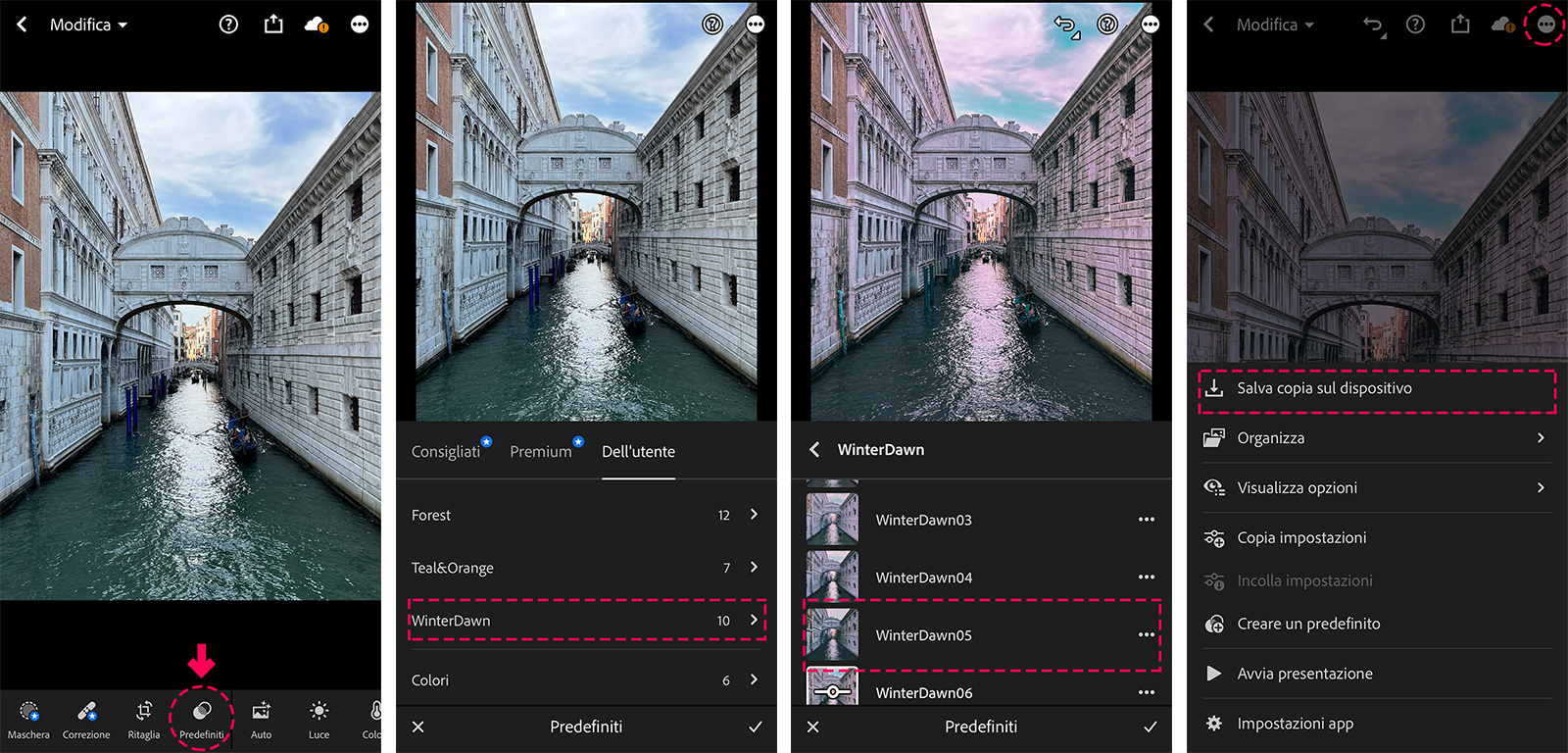This screenshot has height=753, width=1568.
Task: Apply the WinterDawn04 preset
Action: [980, 577]
